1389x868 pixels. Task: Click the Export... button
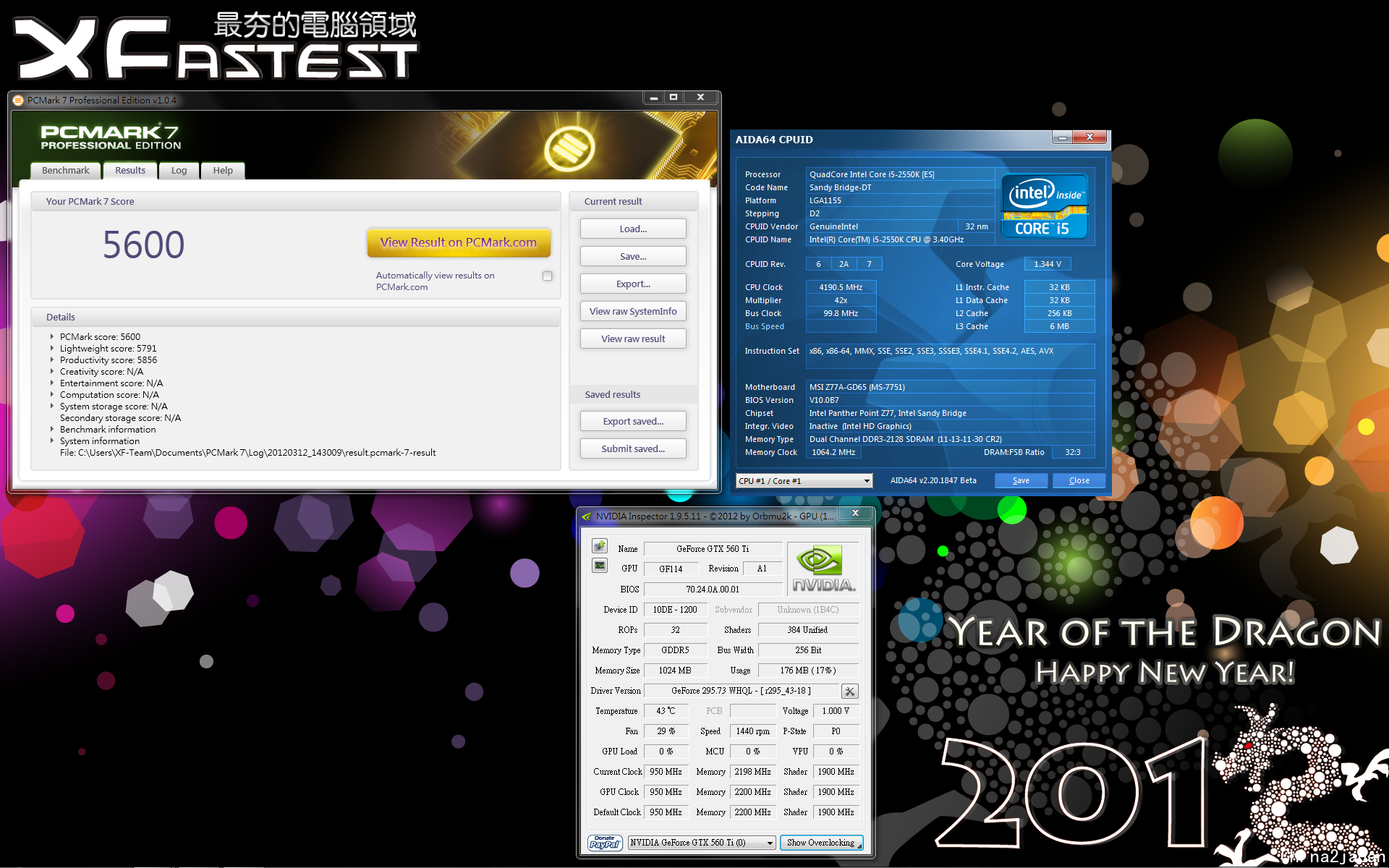point(633,284)
